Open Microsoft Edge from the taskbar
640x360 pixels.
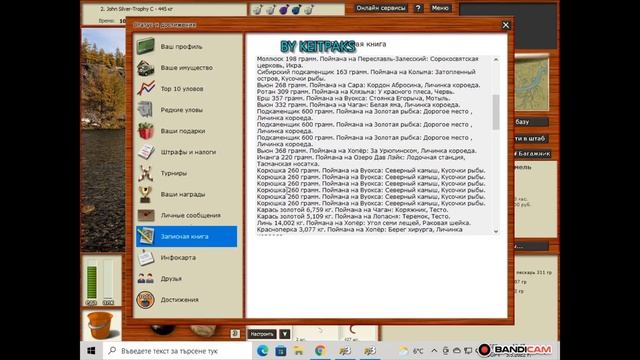(x=262, y=351)
